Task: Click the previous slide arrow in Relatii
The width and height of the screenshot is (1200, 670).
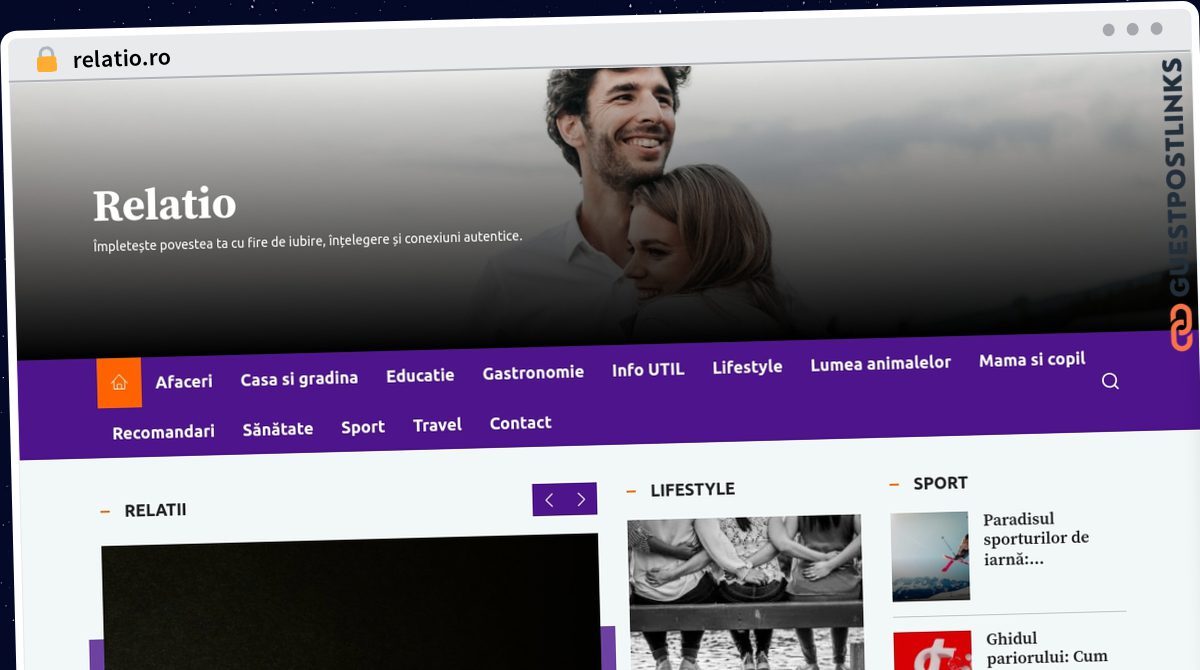Action: [x=549, y=500]
